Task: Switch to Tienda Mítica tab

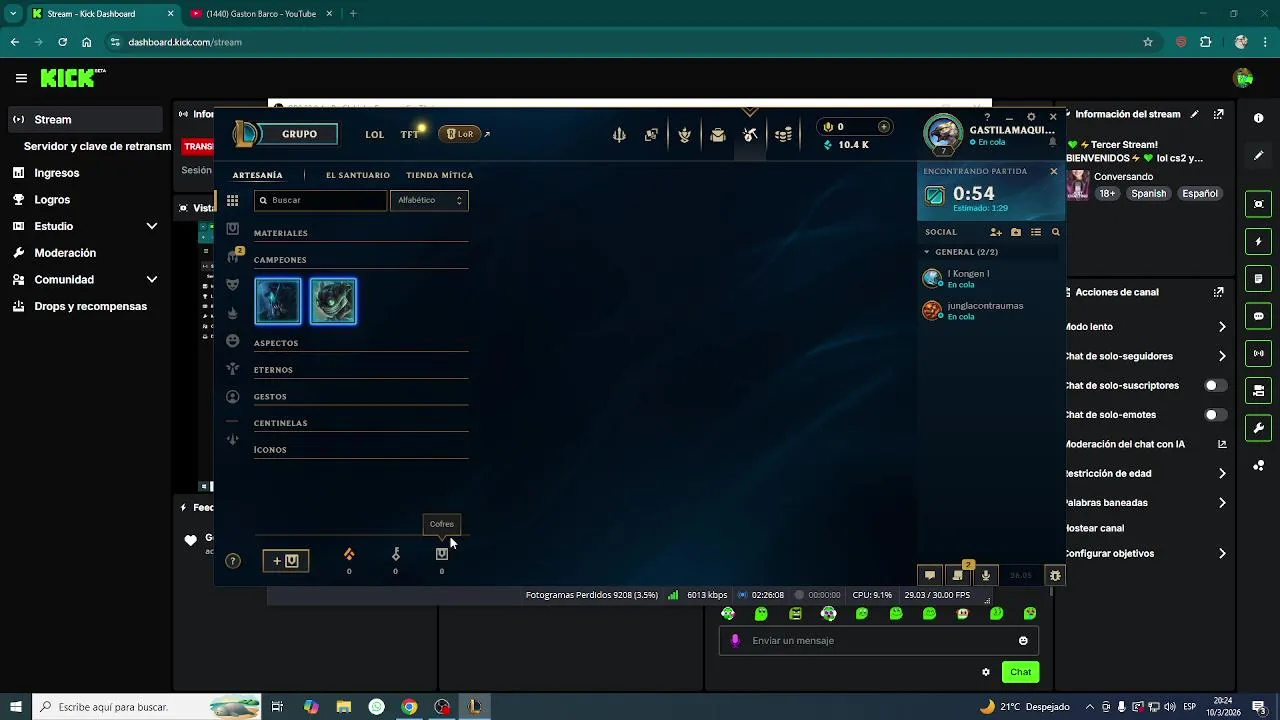Action: (x=440, y=175)
